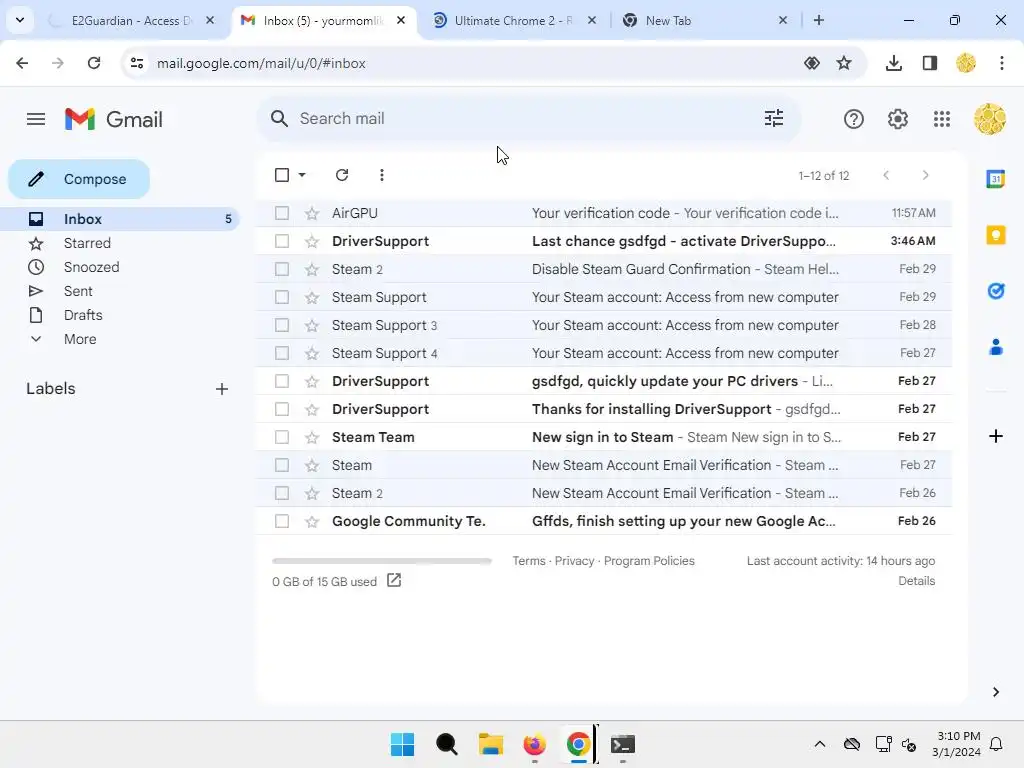Get add-ons plus icon in side panel
Image resolution: width=1024 pixels, height=768 pixels.
(995, 436)
